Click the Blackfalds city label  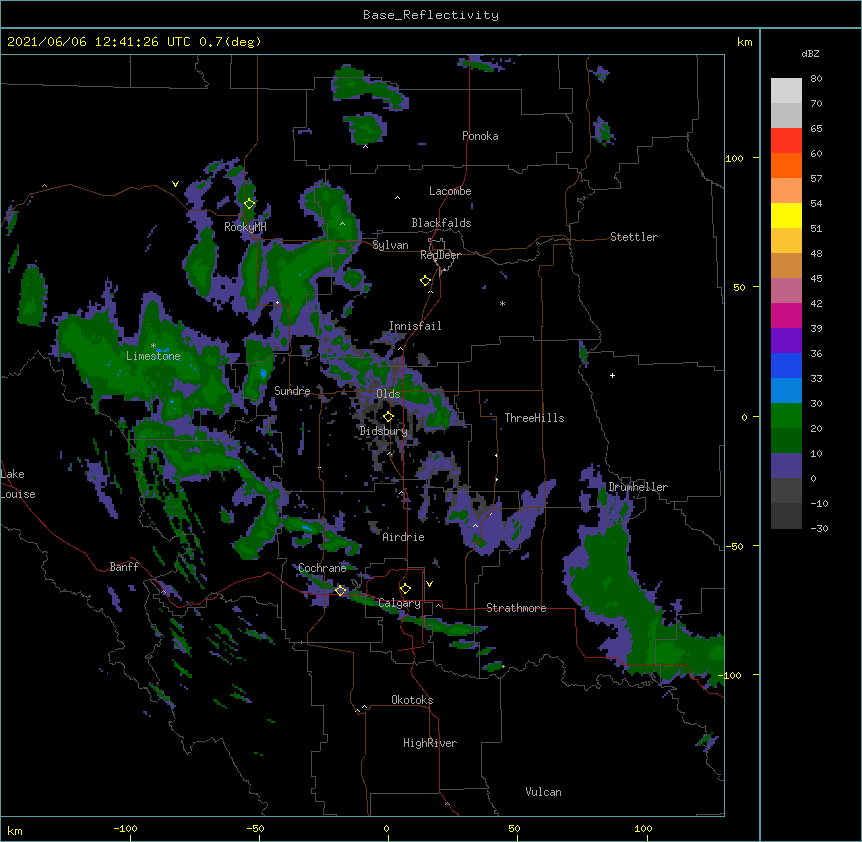click(441, 223)
